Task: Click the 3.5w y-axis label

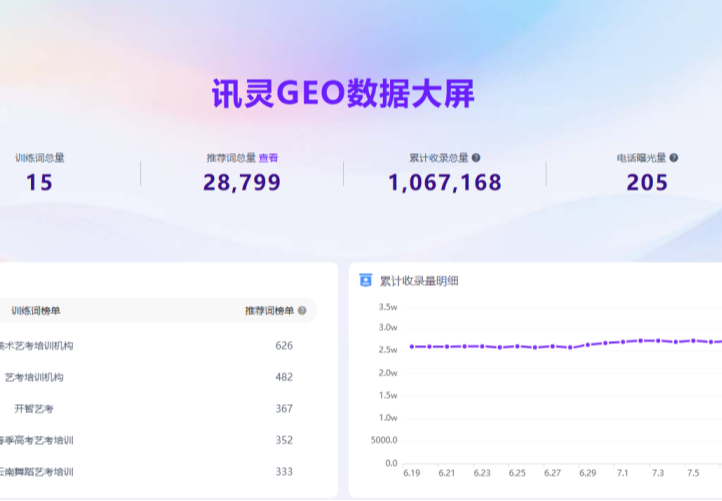Action: coord(388,307)
